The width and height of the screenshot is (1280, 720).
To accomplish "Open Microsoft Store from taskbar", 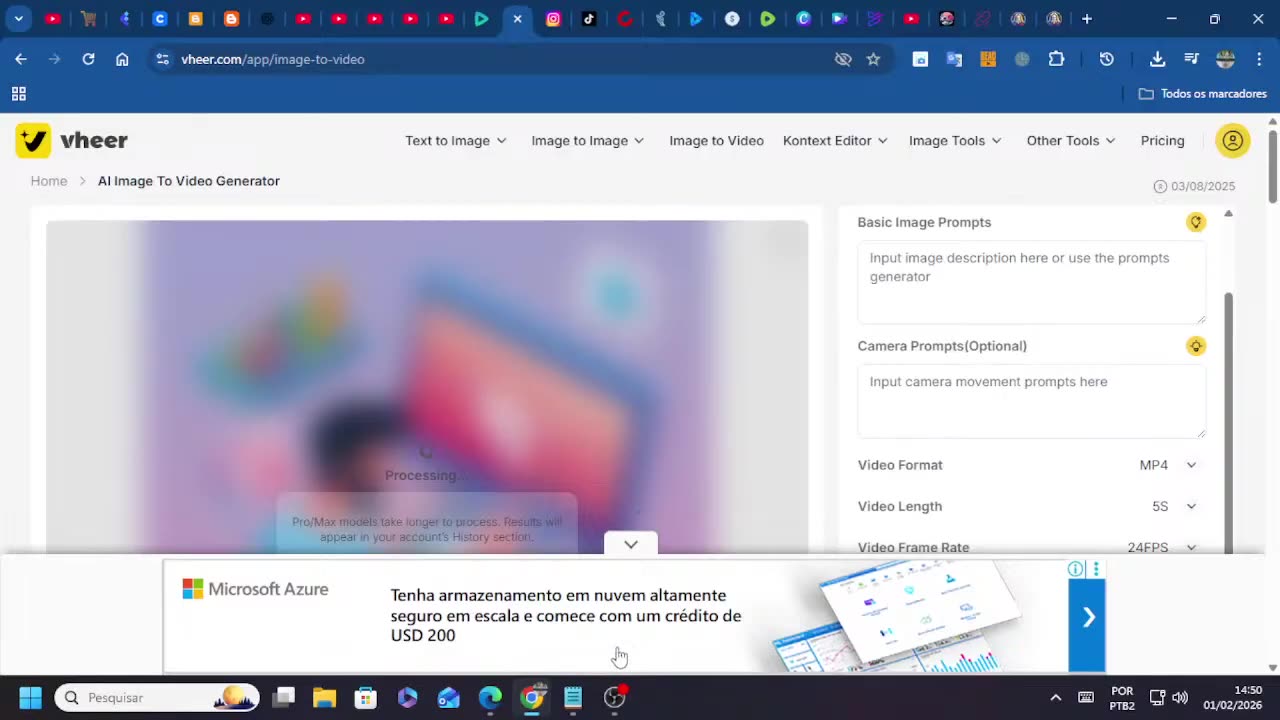I will click(x=366, y=697).
